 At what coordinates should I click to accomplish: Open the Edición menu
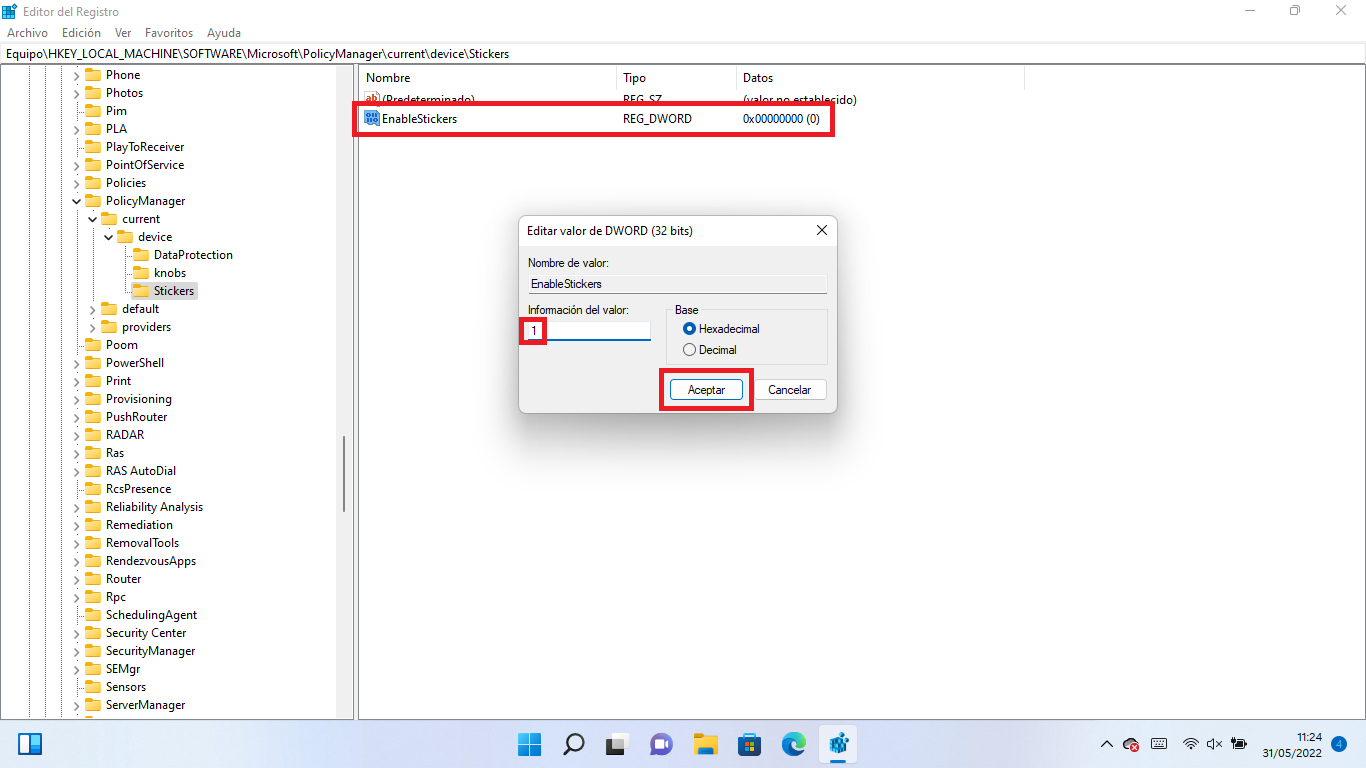pyautogui.click(x=81, y=33)
